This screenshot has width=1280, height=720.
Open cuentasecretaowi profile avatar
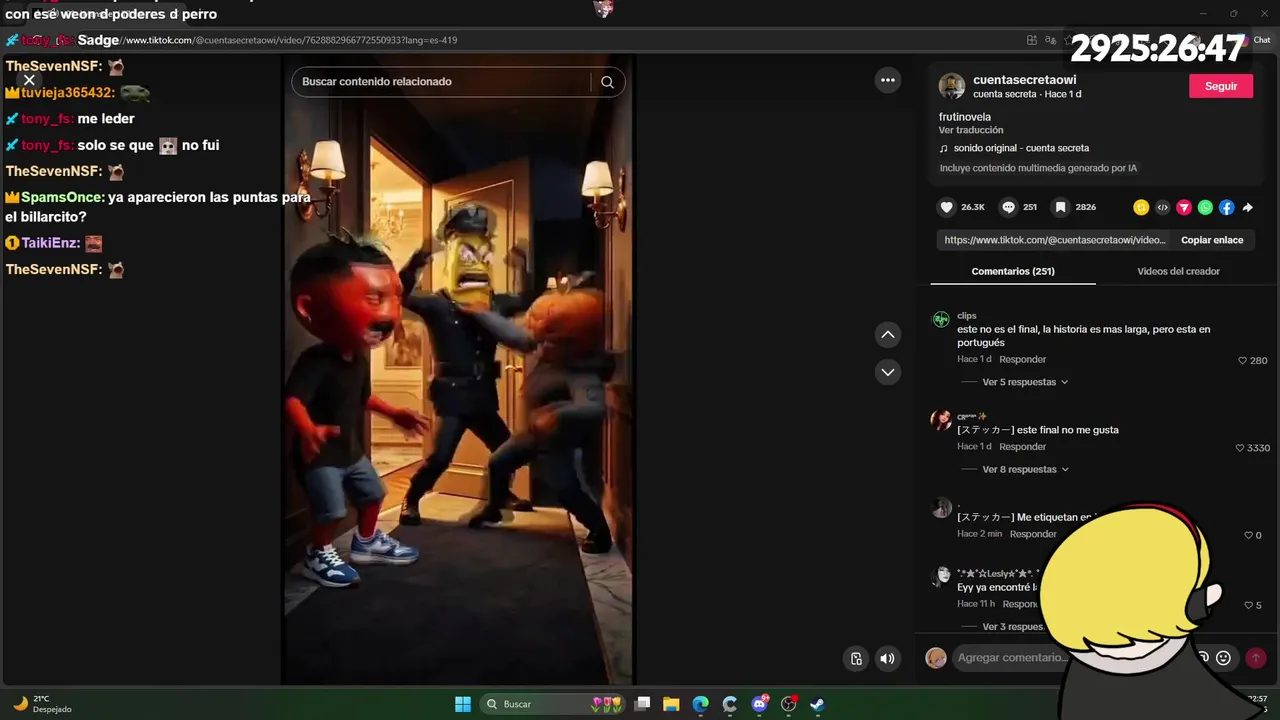pos(951,86)
